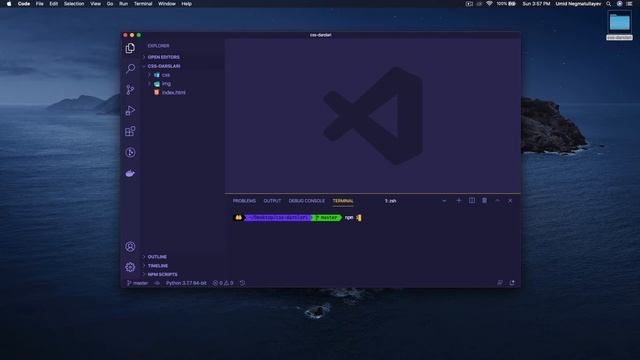
Task: Open the Terminal menu in menu bar
Action: tap(143, 4)
